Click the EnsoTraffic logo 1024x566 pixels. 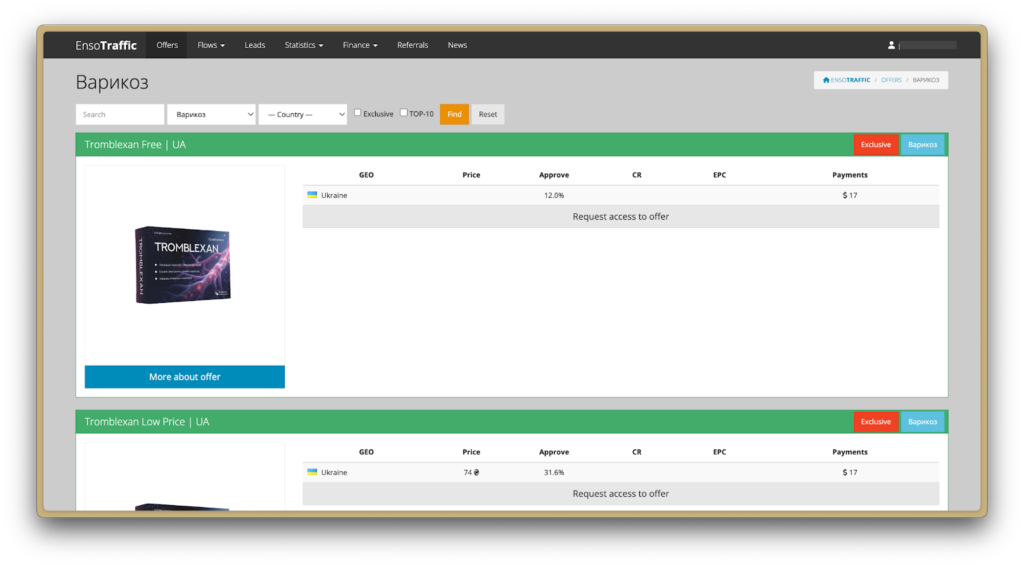106,45
